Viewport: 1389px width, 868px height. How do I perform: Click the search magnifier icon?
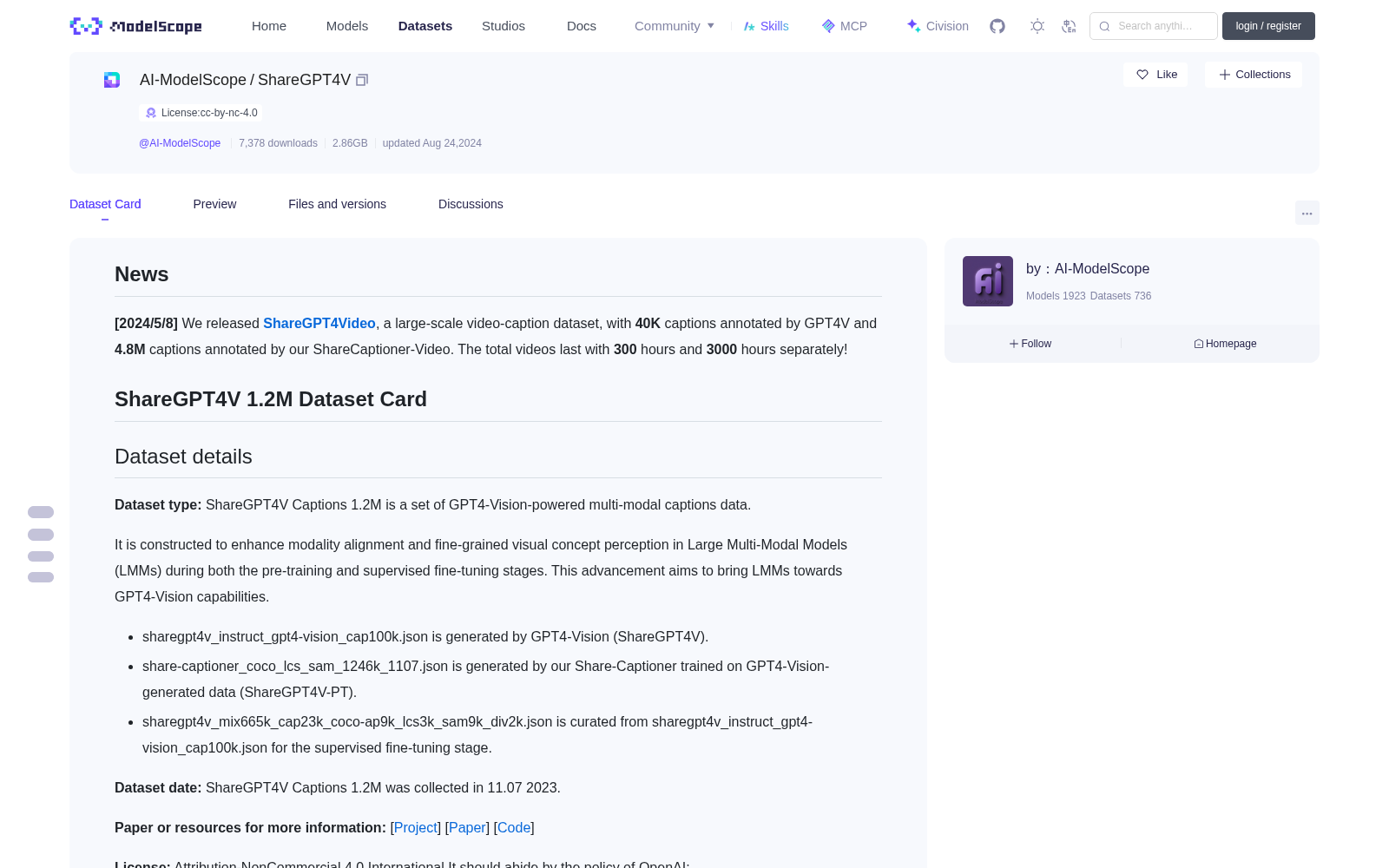click(x=1104, y=26)
